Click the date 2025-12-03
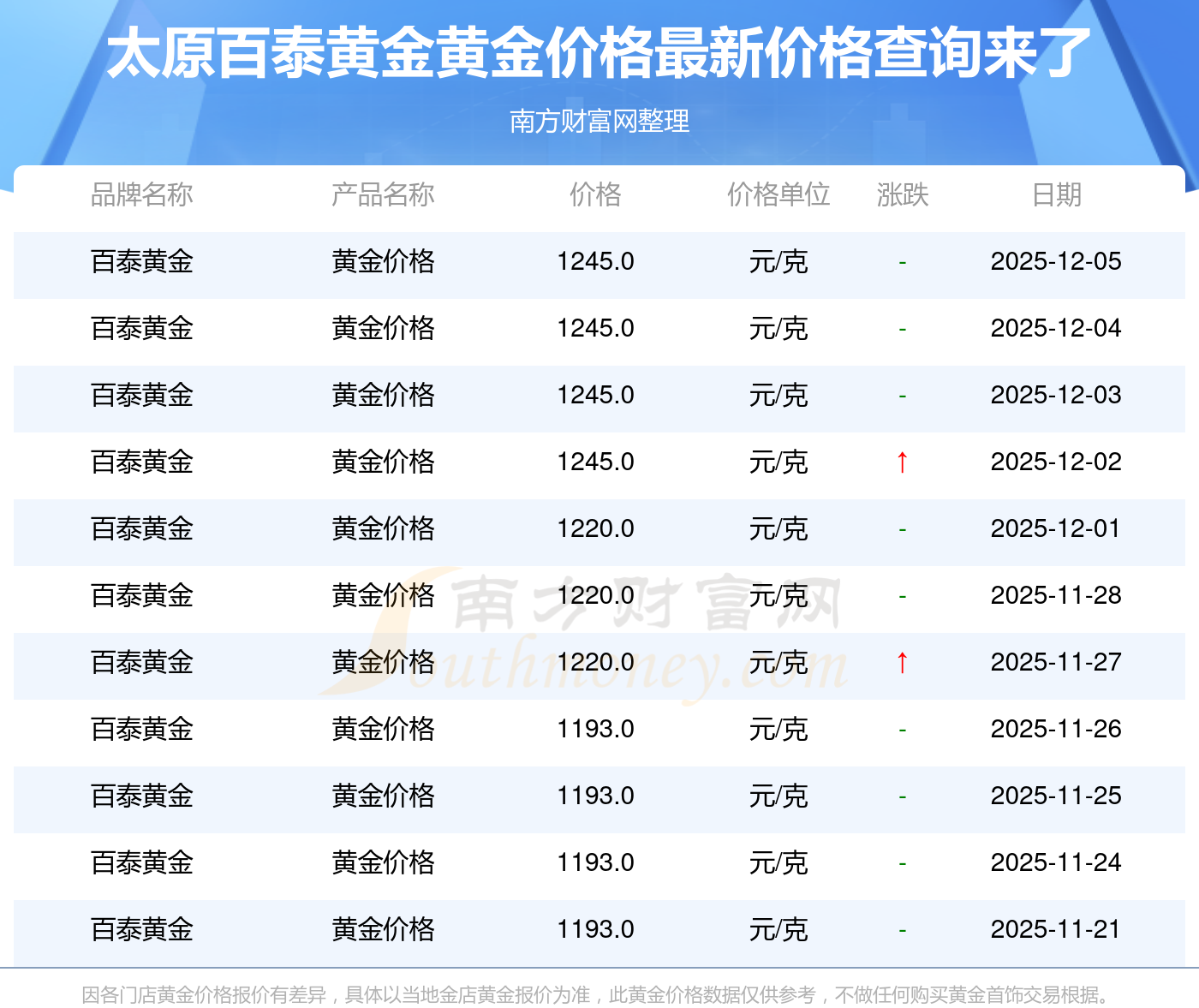Screen dimensions: 1199x1008 coord(1056,396)
